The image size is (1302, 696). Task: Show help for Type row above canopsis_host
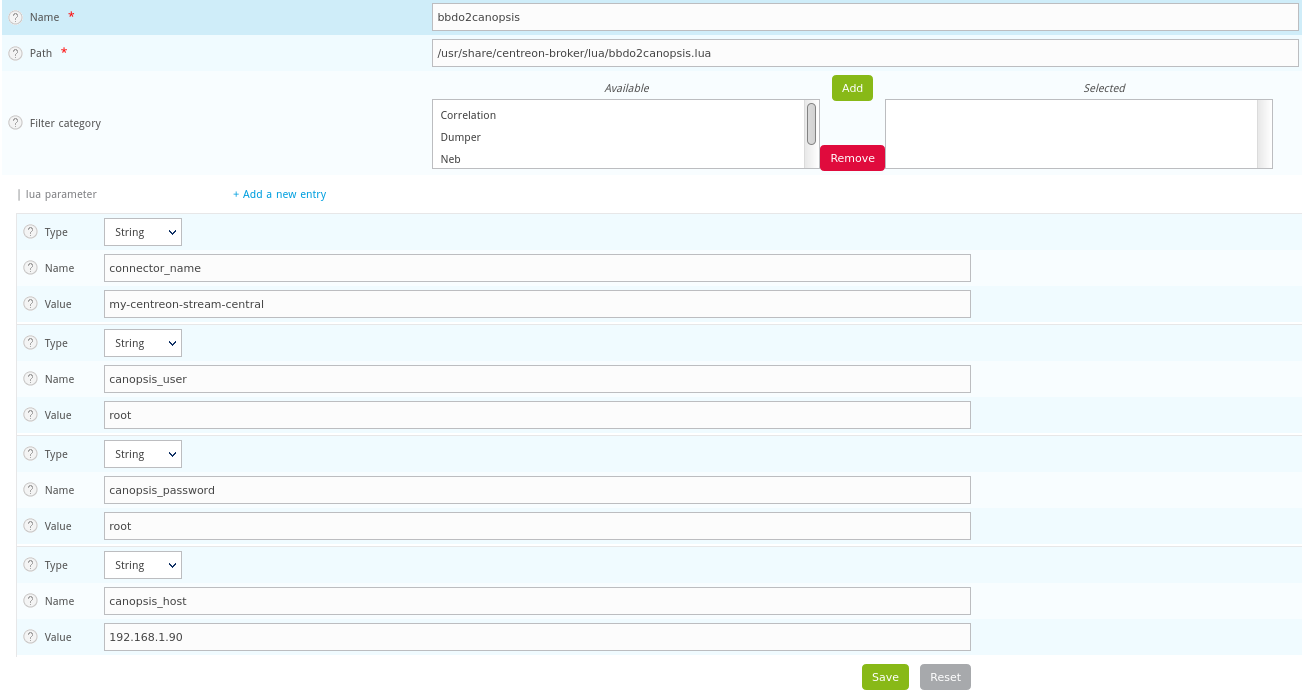click(x=30, y=565)
